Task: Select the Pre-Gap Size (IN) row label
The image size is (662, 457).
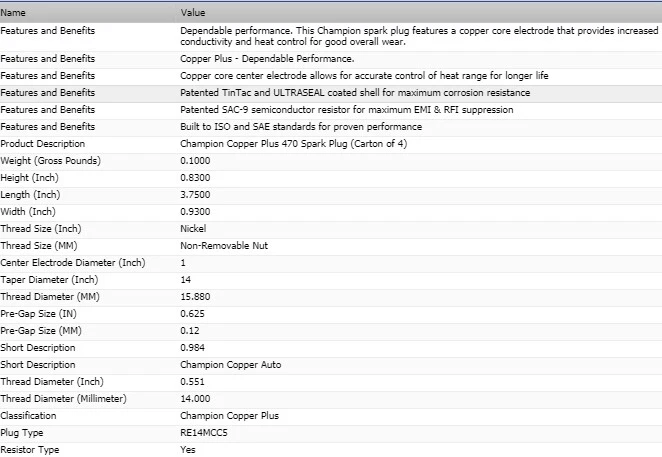Action: 42,314
